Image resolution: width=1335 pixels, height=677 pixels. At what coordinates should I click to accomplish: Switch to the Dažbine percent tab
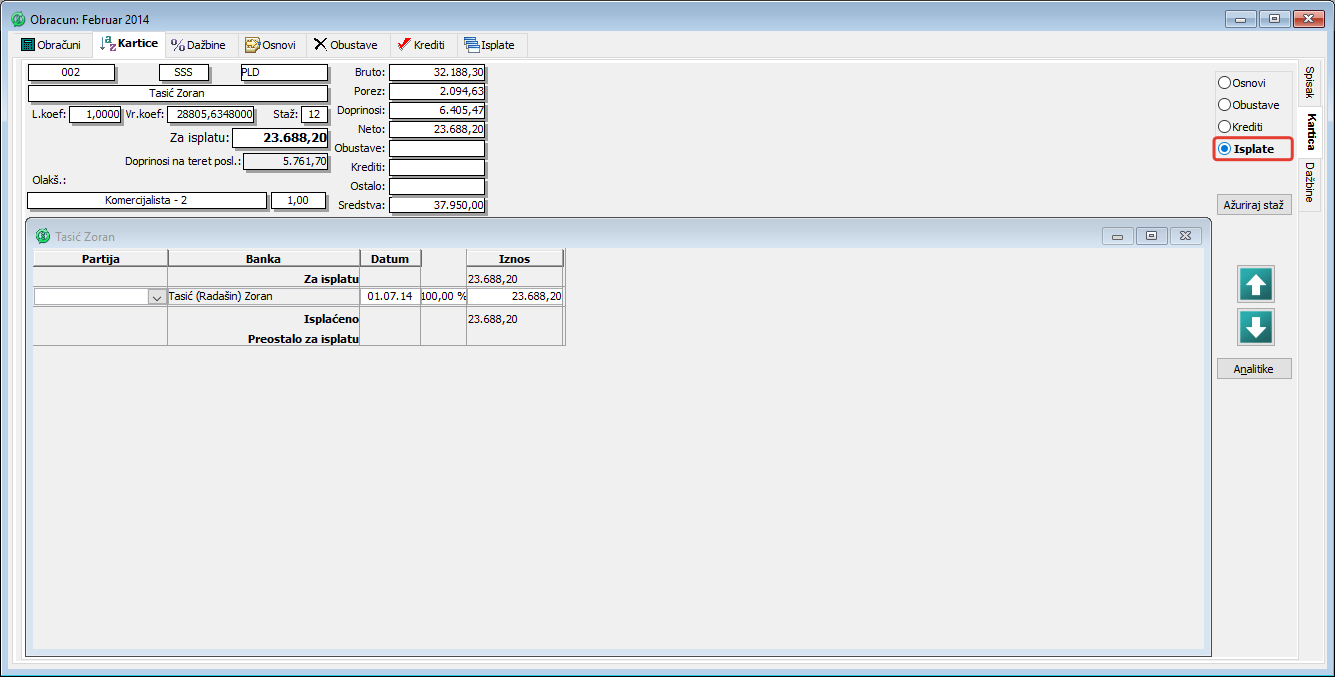(198, 45)
